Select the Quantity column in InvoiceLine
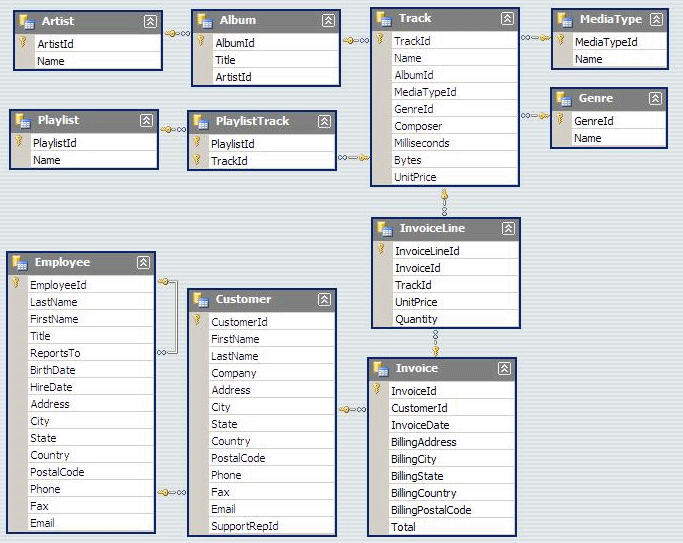The width and height of the screenshot is (683, 543). [456, 319]
